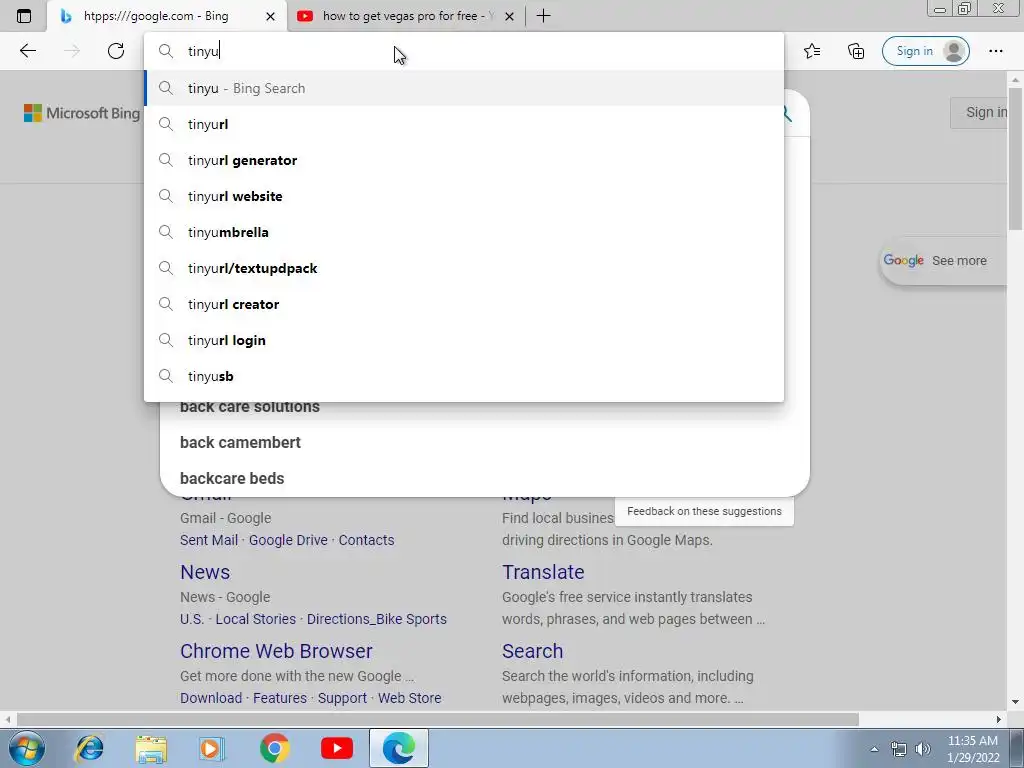Click the horizontal scrollbar thumb

[438, 720]
